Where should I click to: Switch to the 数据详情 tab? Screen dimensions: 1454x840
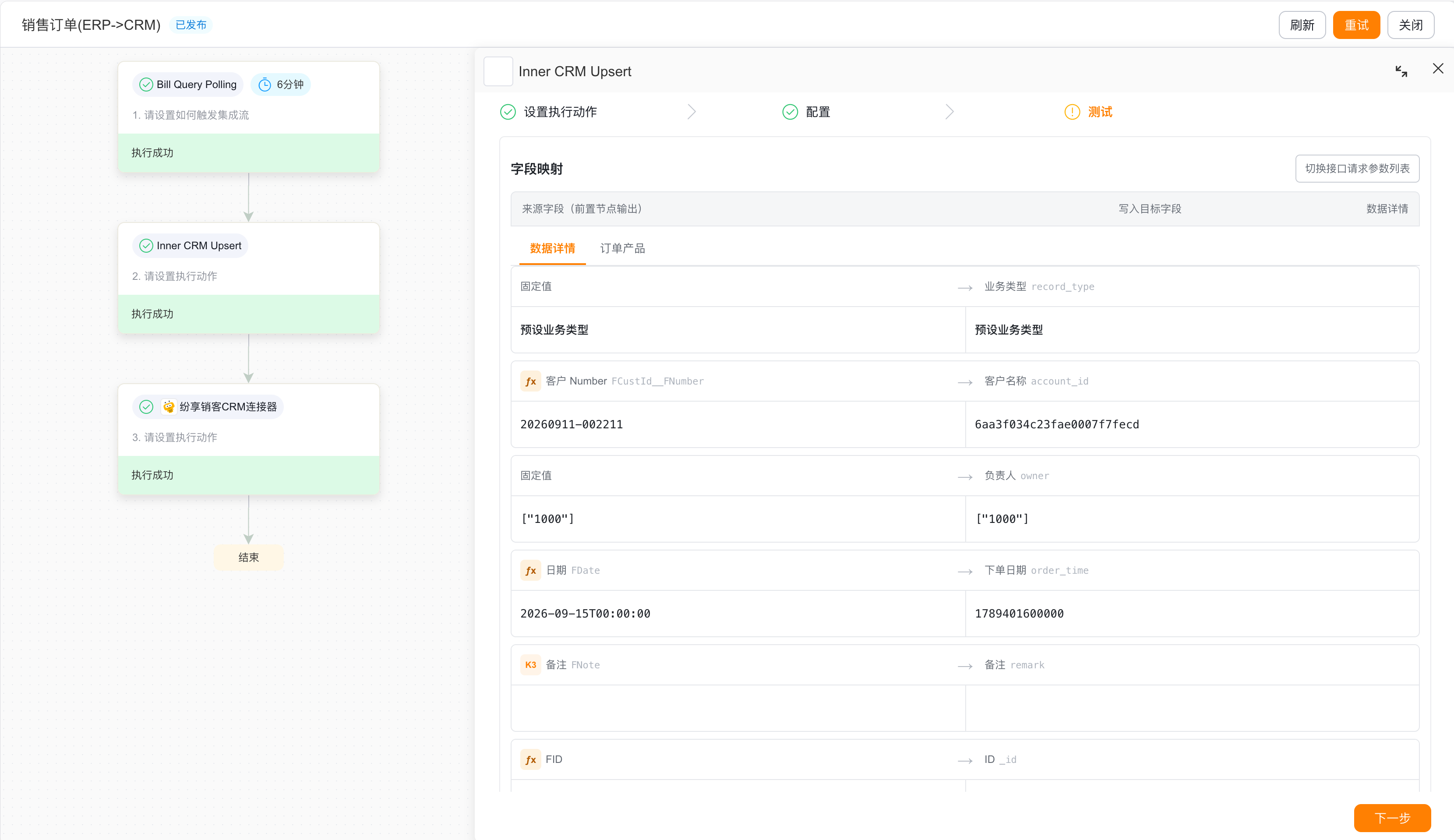click(x=553, y=249)
